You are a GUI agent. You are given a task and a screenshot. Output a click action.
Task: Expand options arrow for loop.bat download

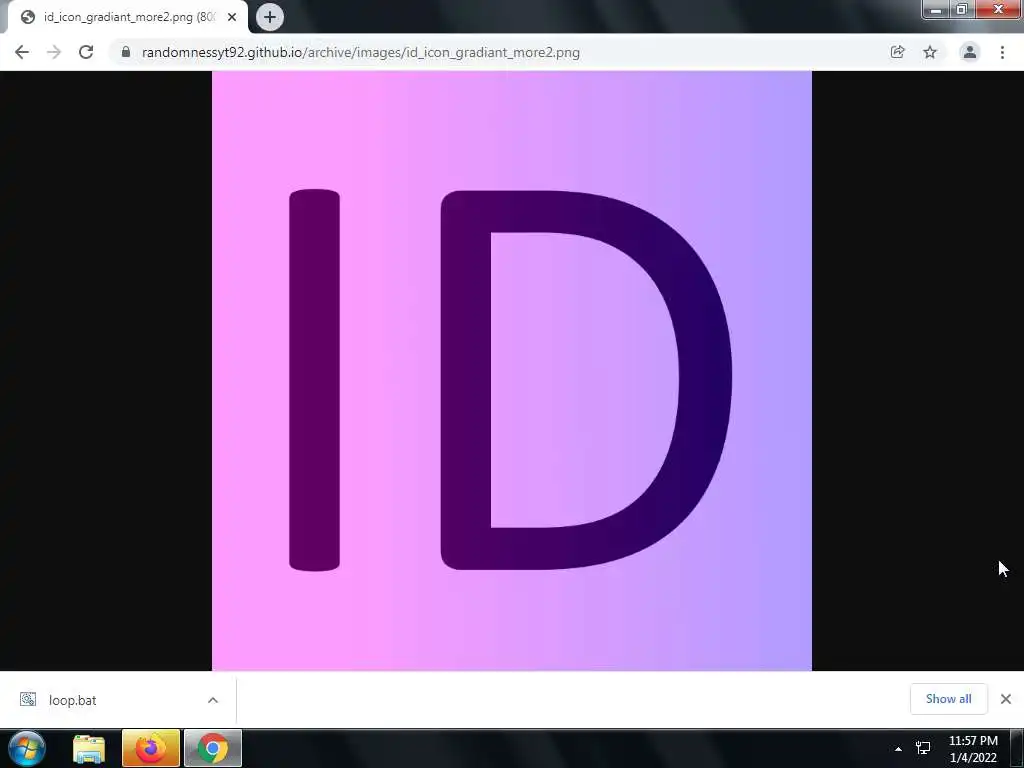point(213,700)
